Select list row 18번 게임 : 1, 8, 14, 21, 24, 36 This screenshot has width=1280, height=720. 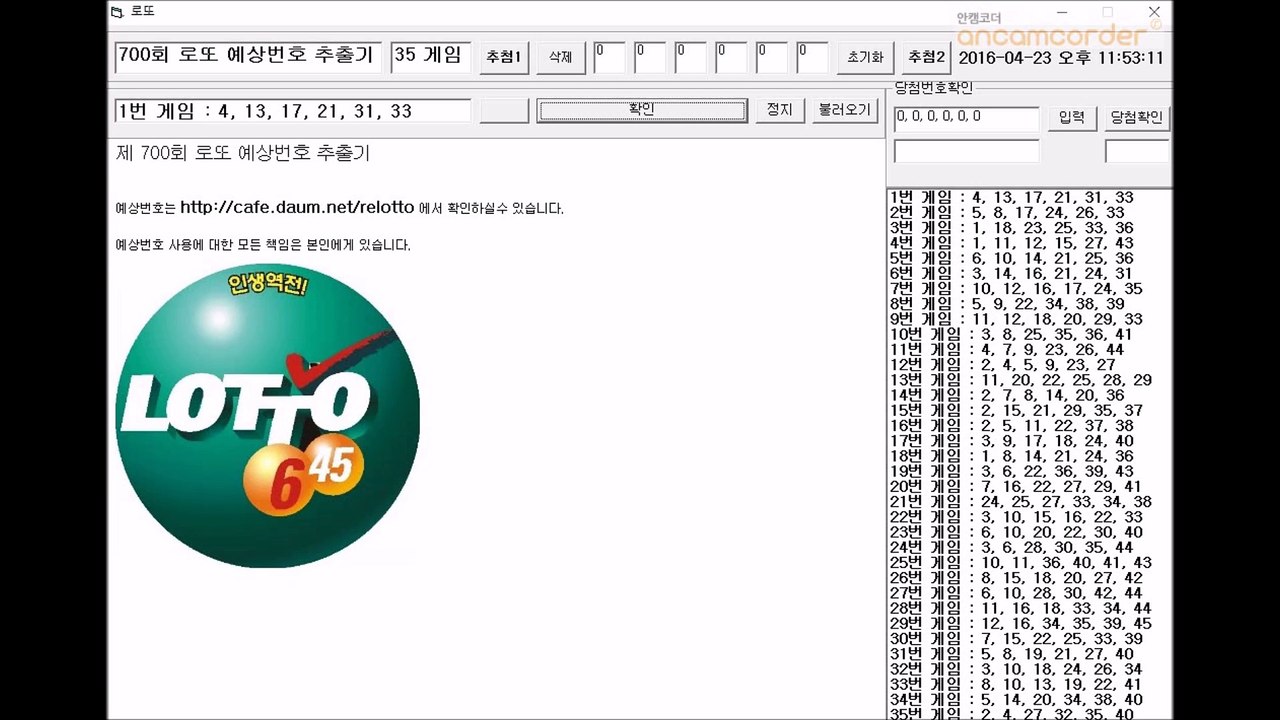[1012, 456]
